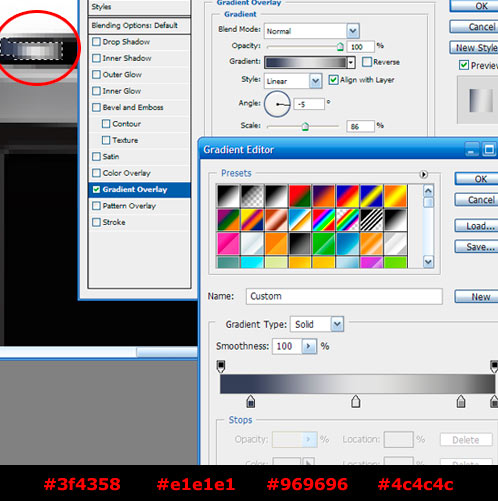Check the Reverse gradient option
The image size is (498, 501).
click(x=367, y=62)
